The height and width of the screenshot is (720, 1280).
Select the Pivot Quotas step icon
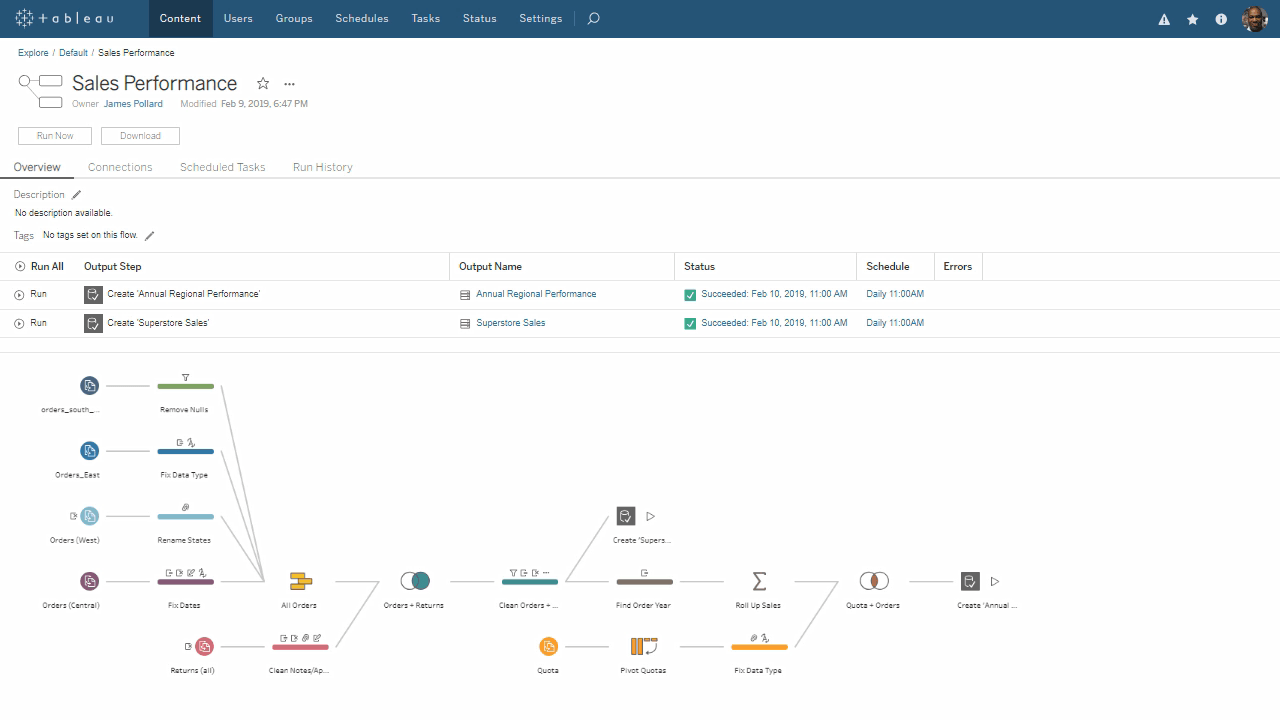(x=644, y=646)
